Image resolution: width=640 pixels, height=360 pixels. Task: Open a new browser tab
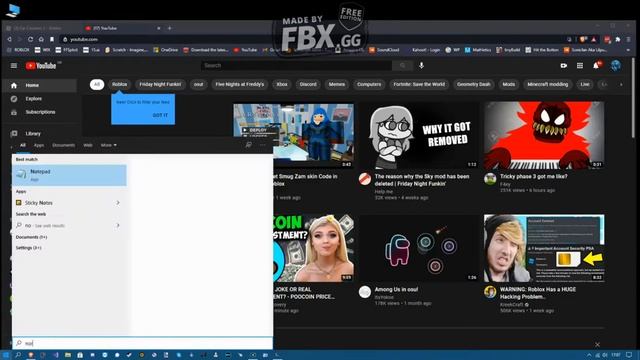click(169, 28)
